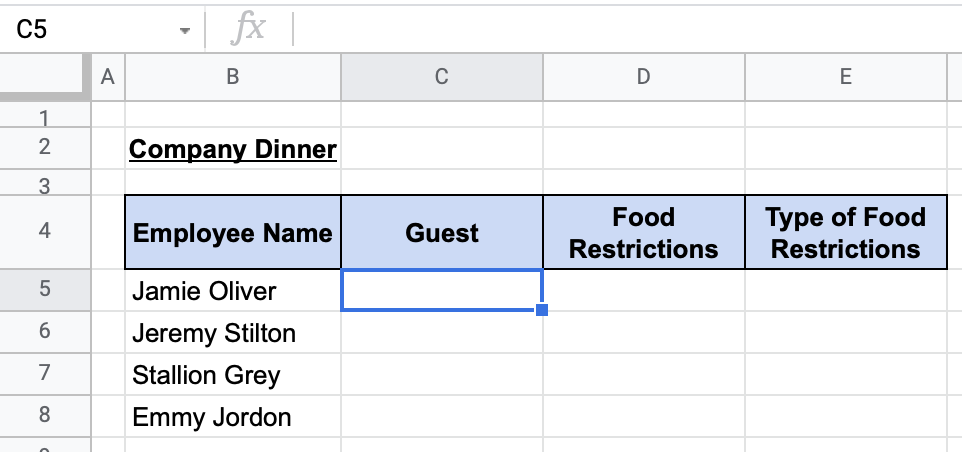The height and width of the screenshot is (452, 962).
Task: Select the Type of Food Restrictions cell
Action: tap(845, 233)
